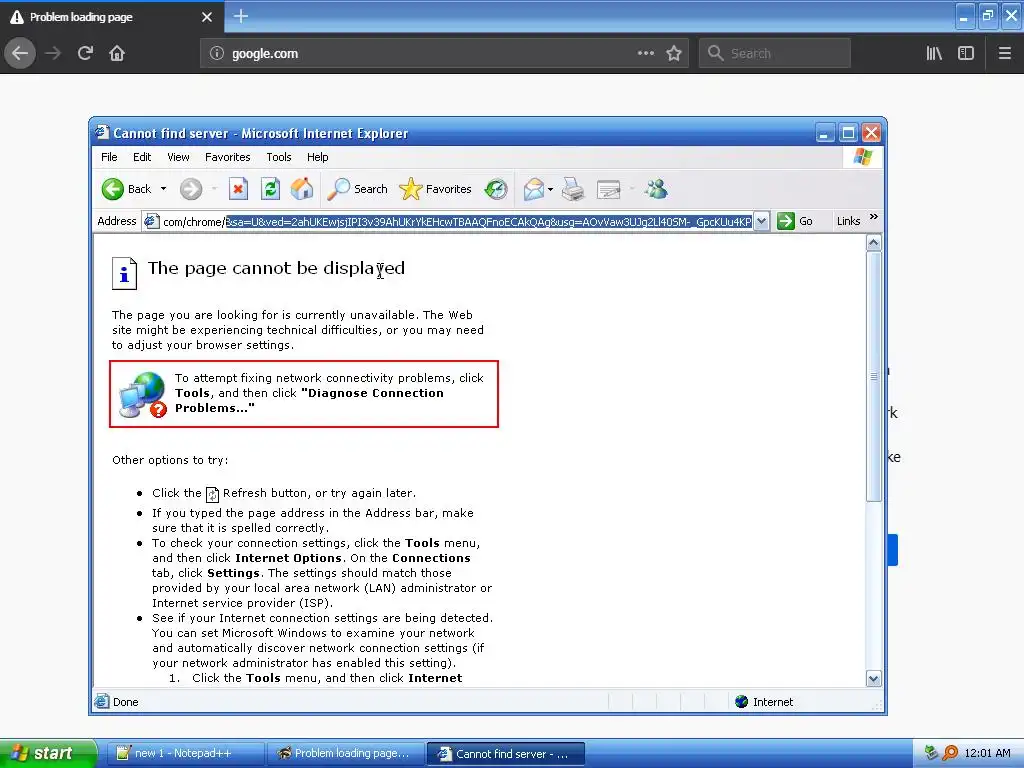Open the Help menu in Internet Explorer
The height and width of the screenshot is (768, 1024).
(x=317, y=157)
